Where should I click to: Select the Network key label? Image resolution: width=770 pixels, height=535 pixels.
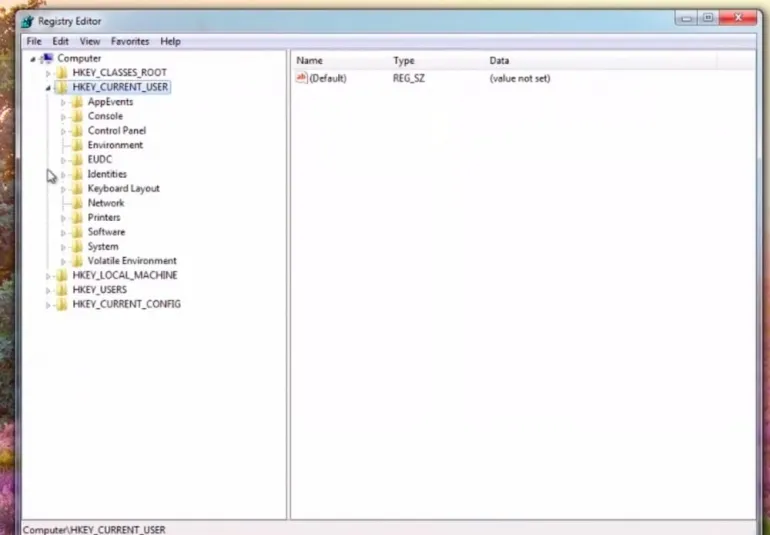point(106,203)
